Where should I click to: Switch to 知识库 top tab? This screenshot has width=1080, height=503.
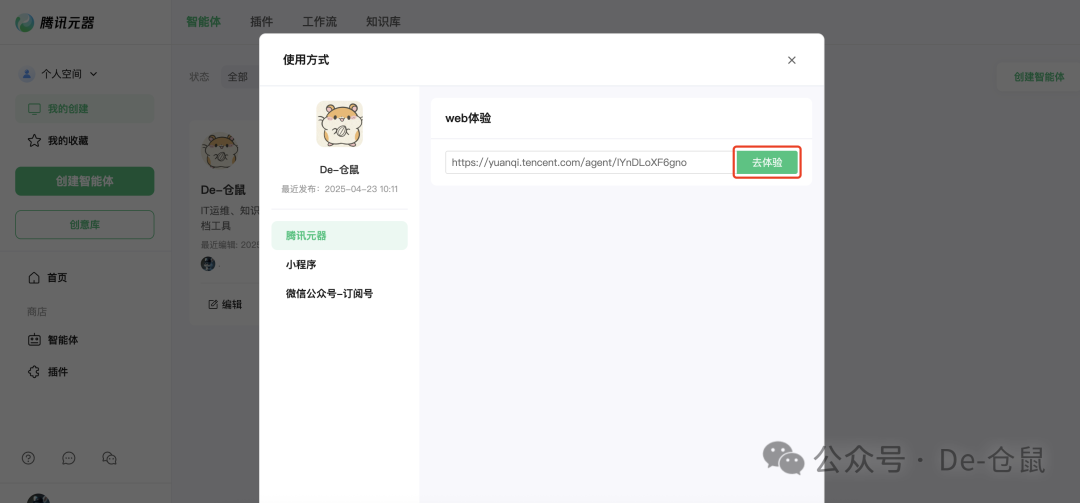[383, 21]
